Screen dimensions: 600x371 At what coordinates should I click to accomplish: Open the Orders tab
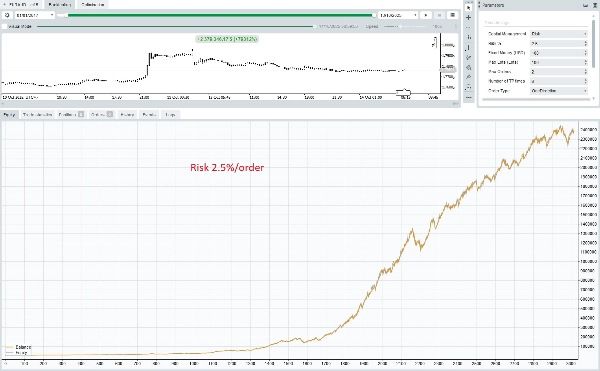click(101, 114)
